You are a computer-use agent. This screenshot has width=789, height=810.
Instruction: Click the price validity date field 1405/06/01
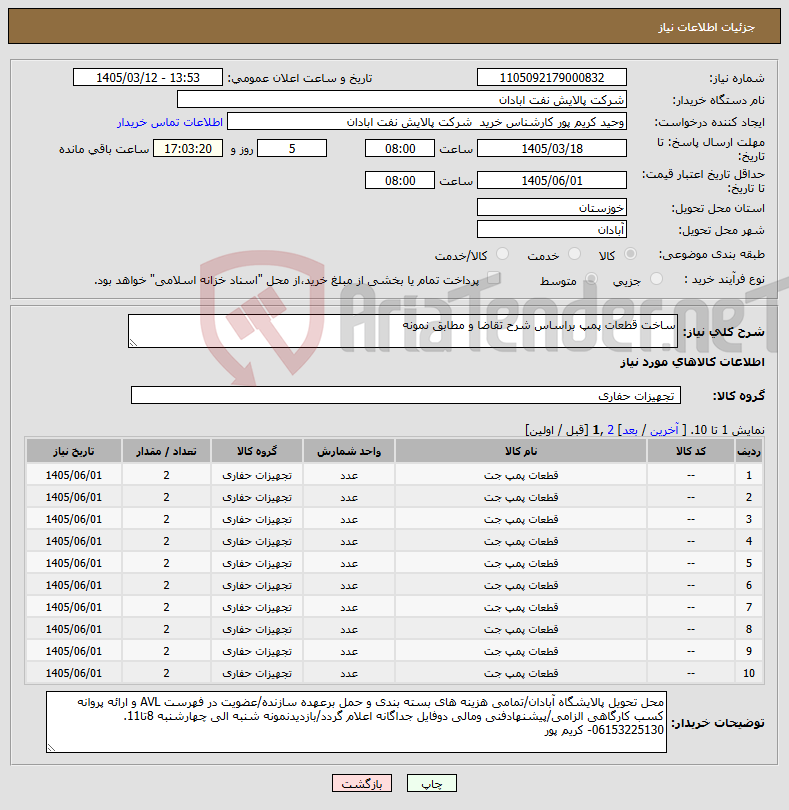(551, 181)
